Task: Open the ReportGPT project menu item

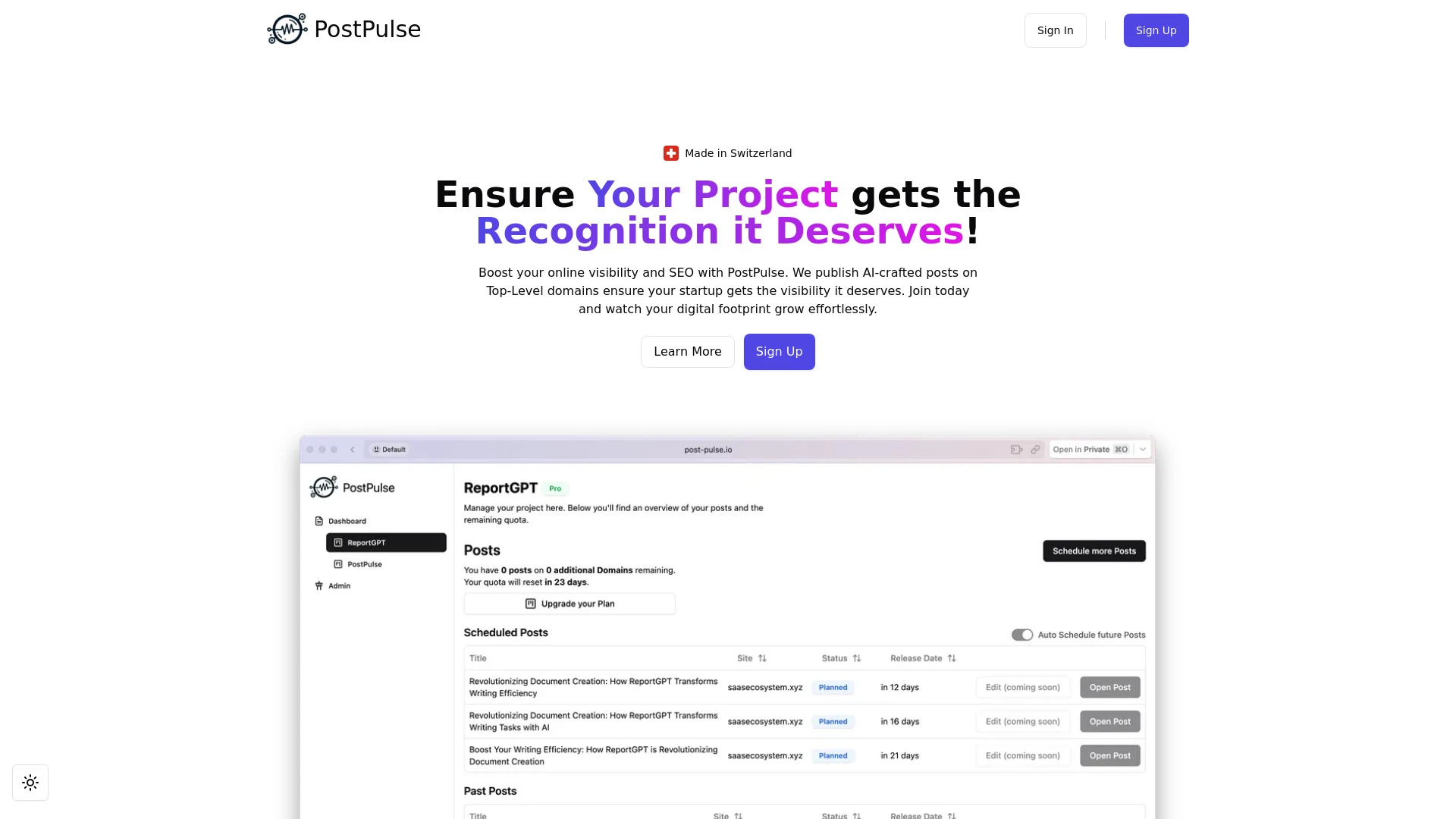Action: [385, 542]
